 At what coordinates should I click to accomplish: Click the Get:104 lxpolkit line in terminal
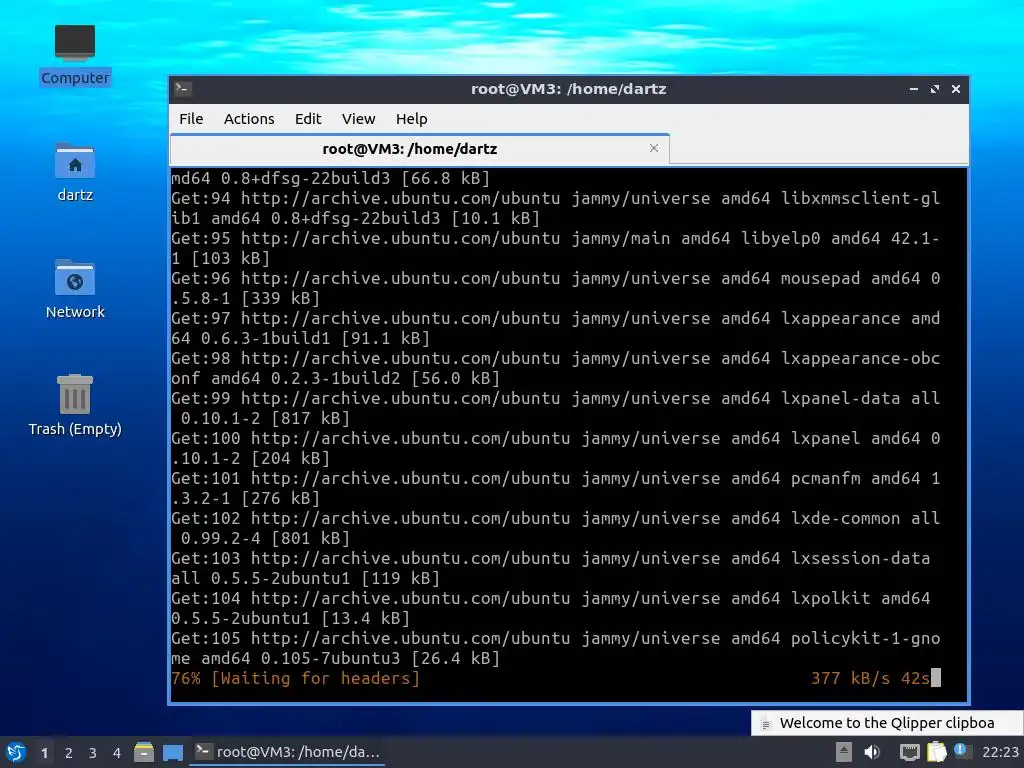click(x=551, y=608)
